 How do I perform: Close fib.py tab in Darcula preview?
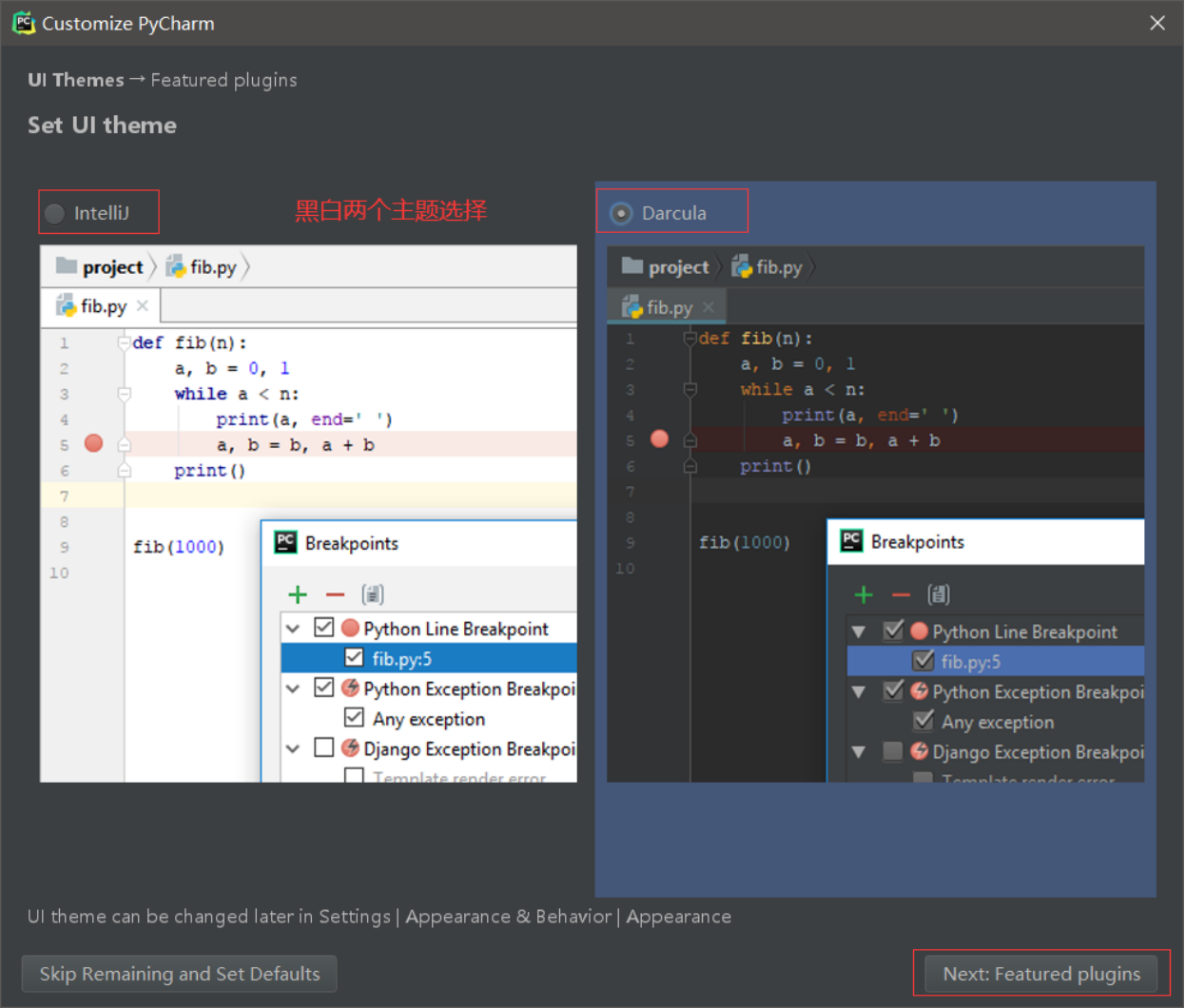709,307
